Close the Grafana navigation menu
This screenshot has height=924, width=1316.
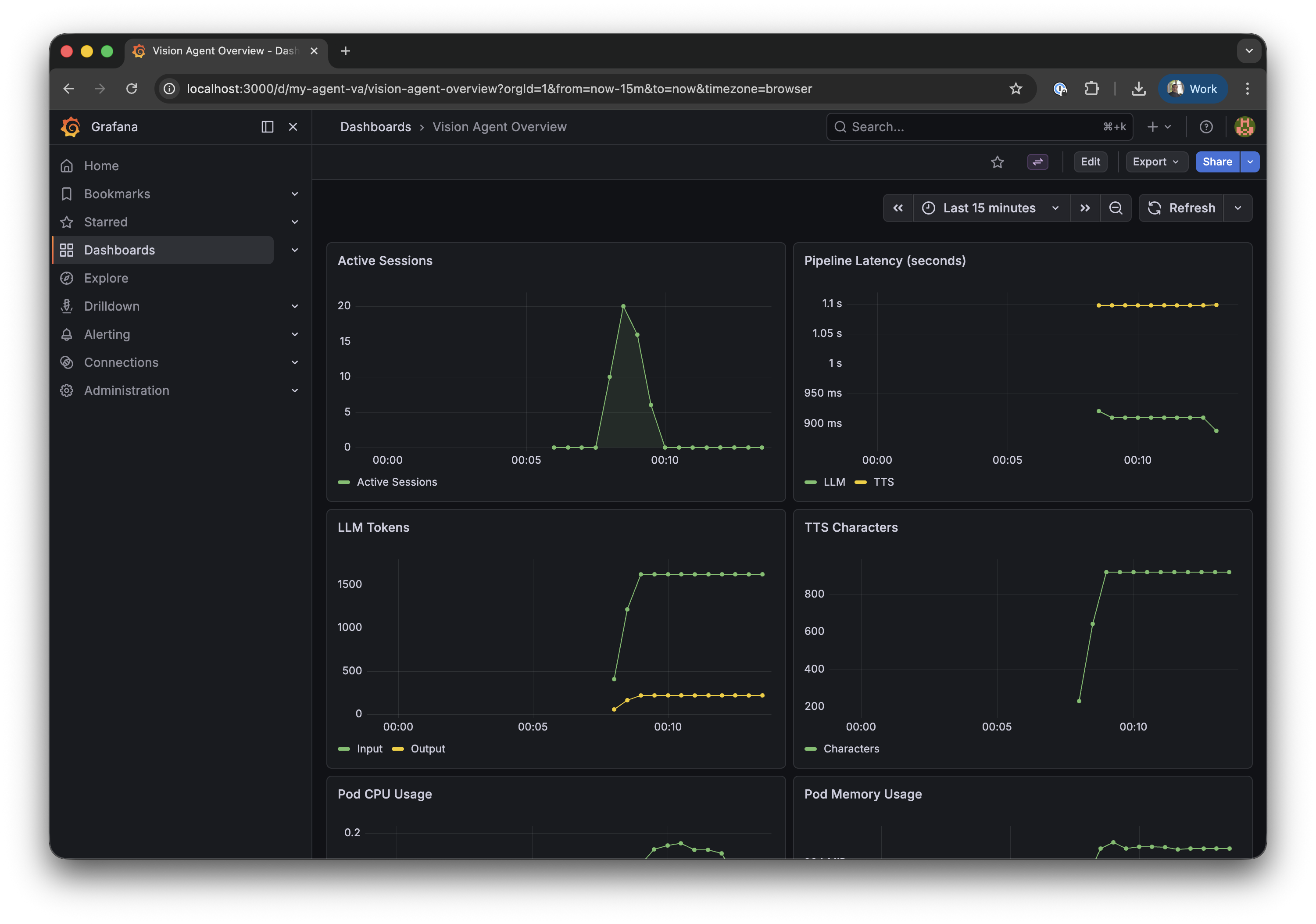click(293, 127)
